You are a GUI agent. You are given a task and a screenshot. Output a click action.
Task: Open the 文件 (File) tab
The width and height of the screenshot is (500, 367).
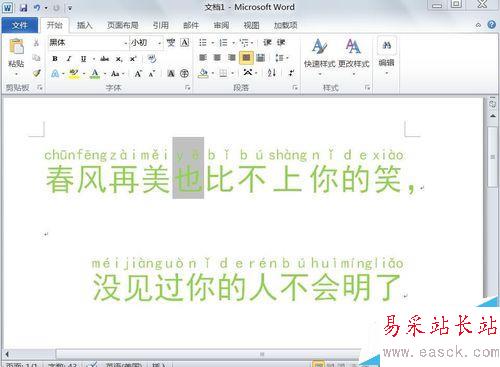[x=19, y=25]
